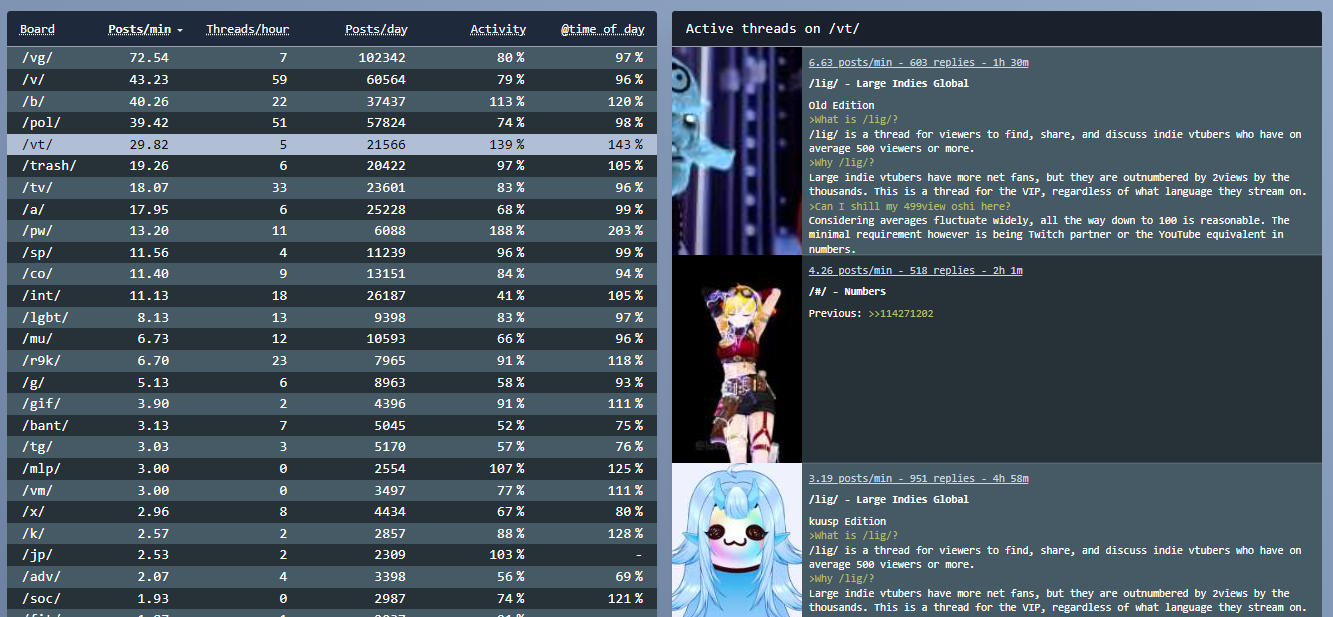Click the /#/ - Numbers thread title

(847, 292)
